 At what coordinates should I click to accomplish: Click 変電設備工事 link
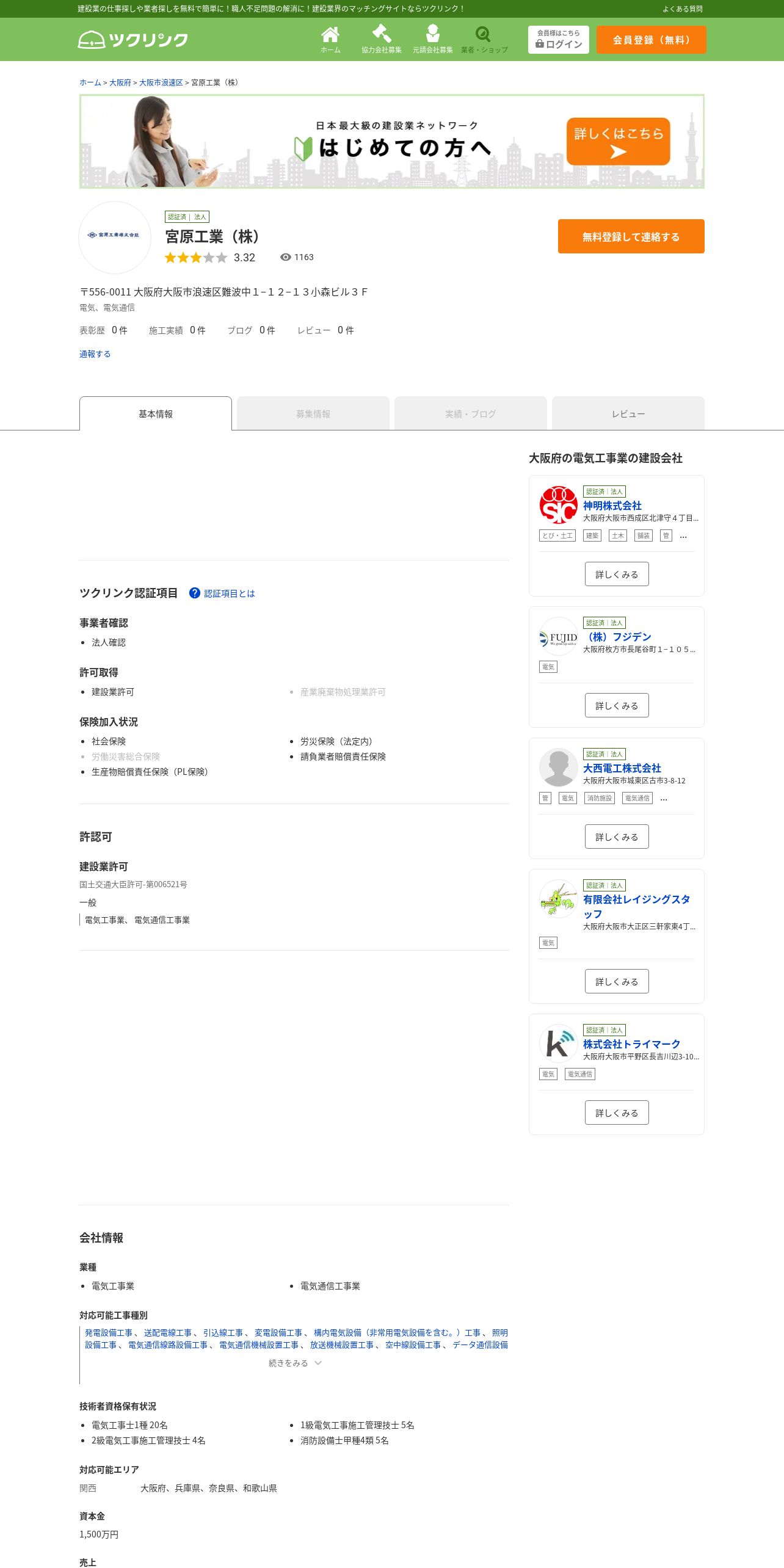coord(278,1333)
